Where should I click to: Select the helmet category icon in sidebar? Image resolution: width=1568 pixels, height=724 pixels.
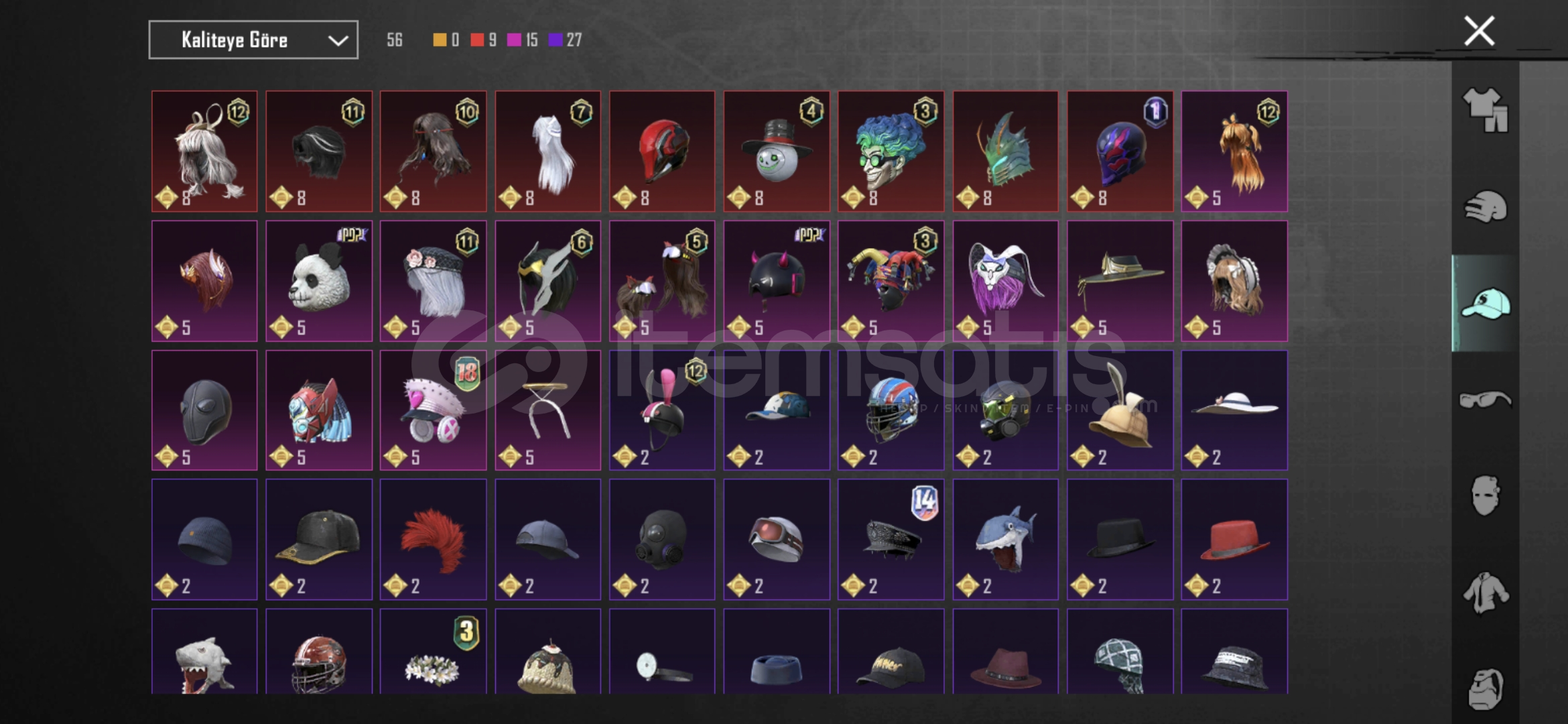coord(1485,207)
